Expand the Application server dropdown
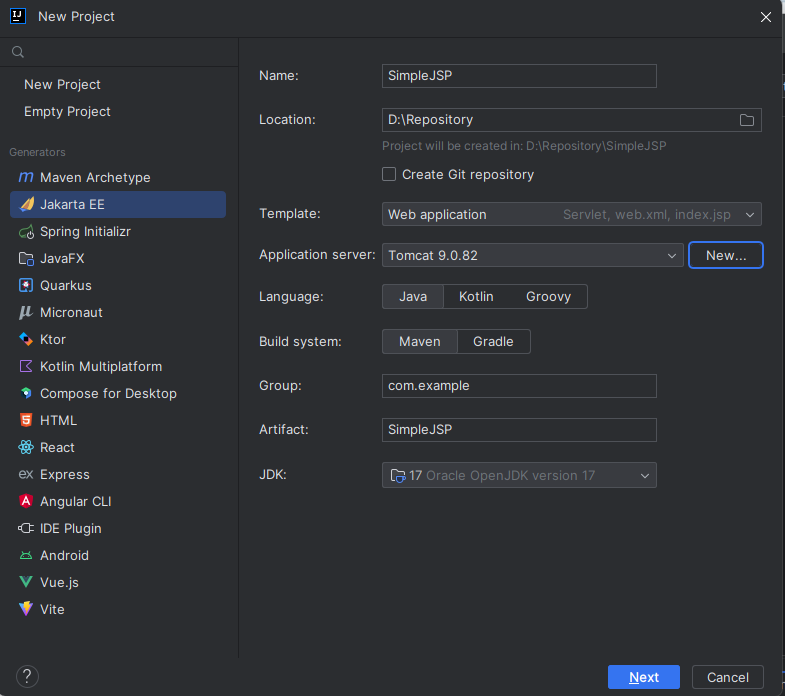The width and height of the screenshot is (785, 696). pyautogui.click(x=532, y=255)
